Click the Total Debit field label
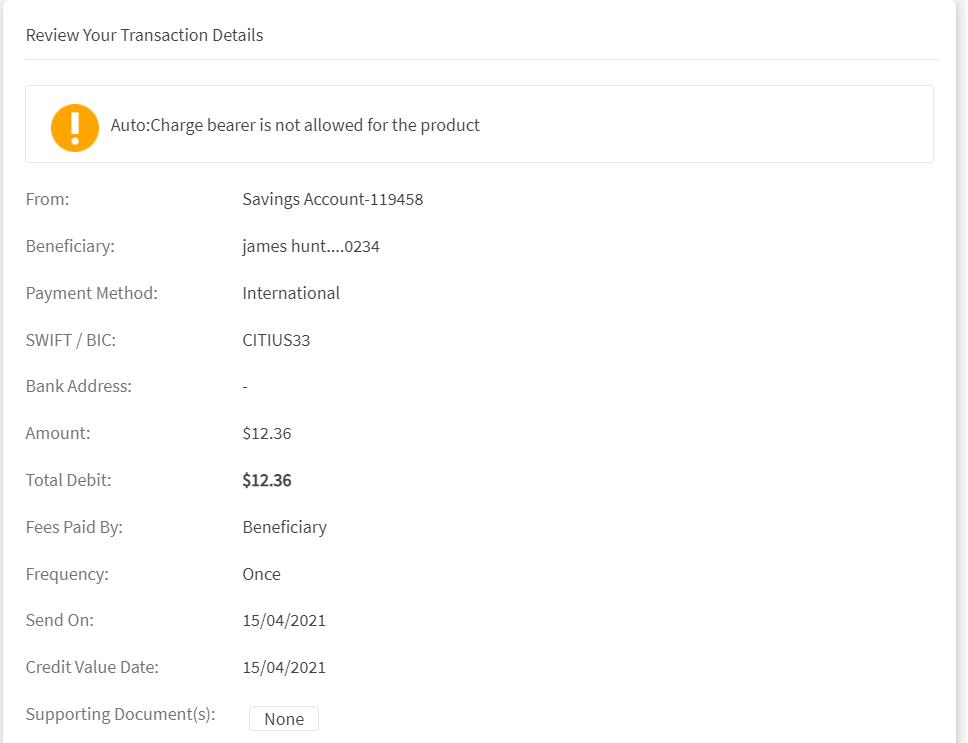This screenshot has width=968, height=743. tap(68, 480)
